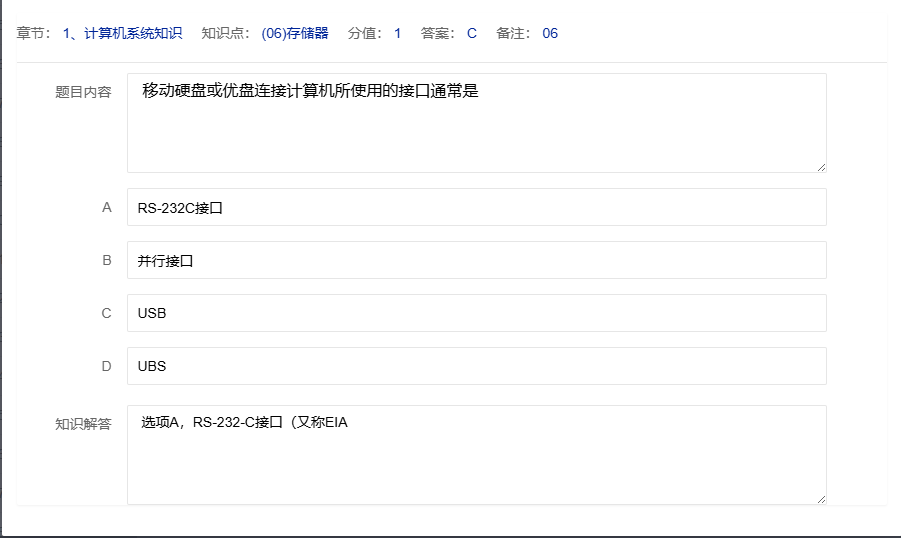The image size is (901, 538).
Task: Click option A field containing RS-232C接口
Action: point(476,207)
